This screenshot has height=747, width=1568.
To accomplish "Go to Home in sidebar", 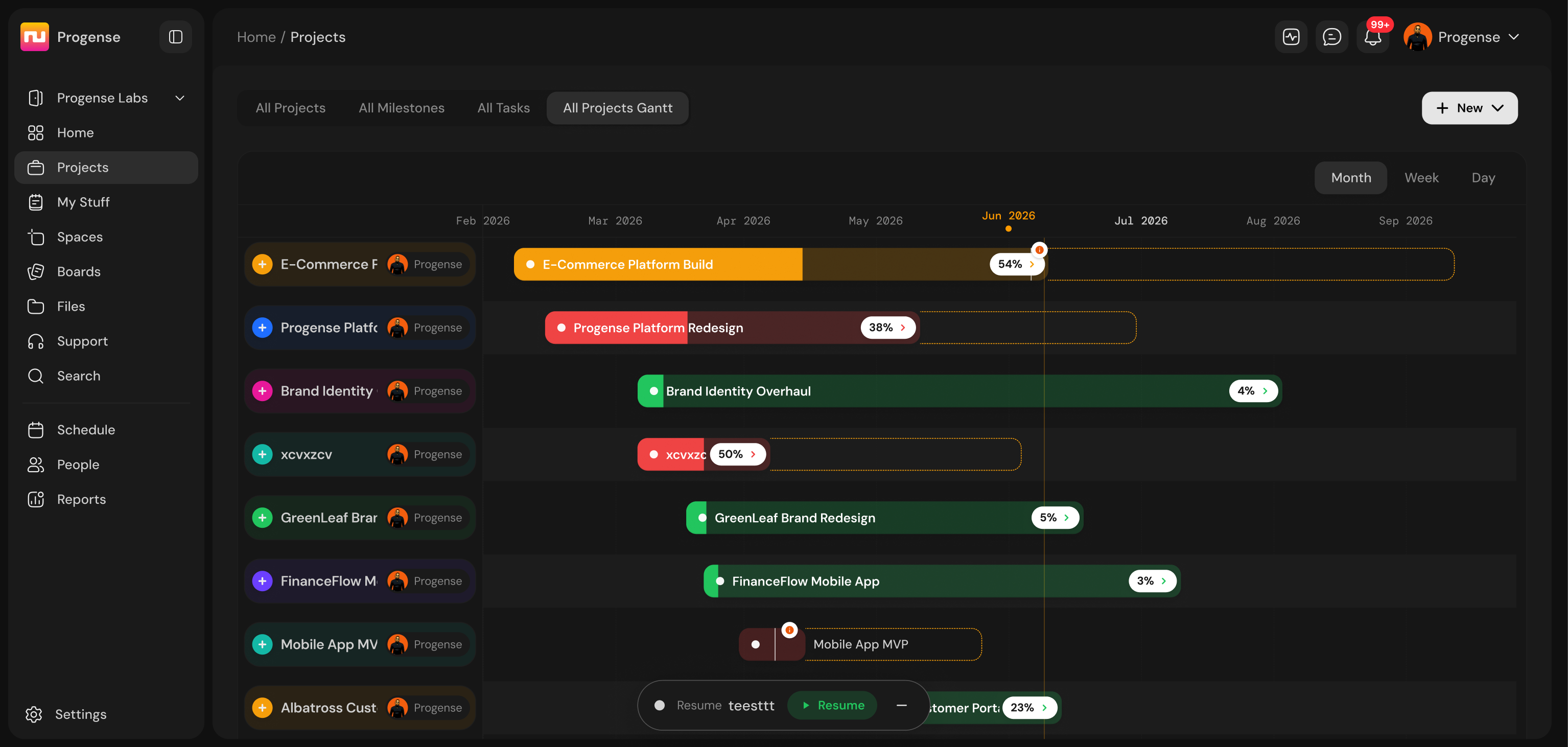I will tap(106, 133).
